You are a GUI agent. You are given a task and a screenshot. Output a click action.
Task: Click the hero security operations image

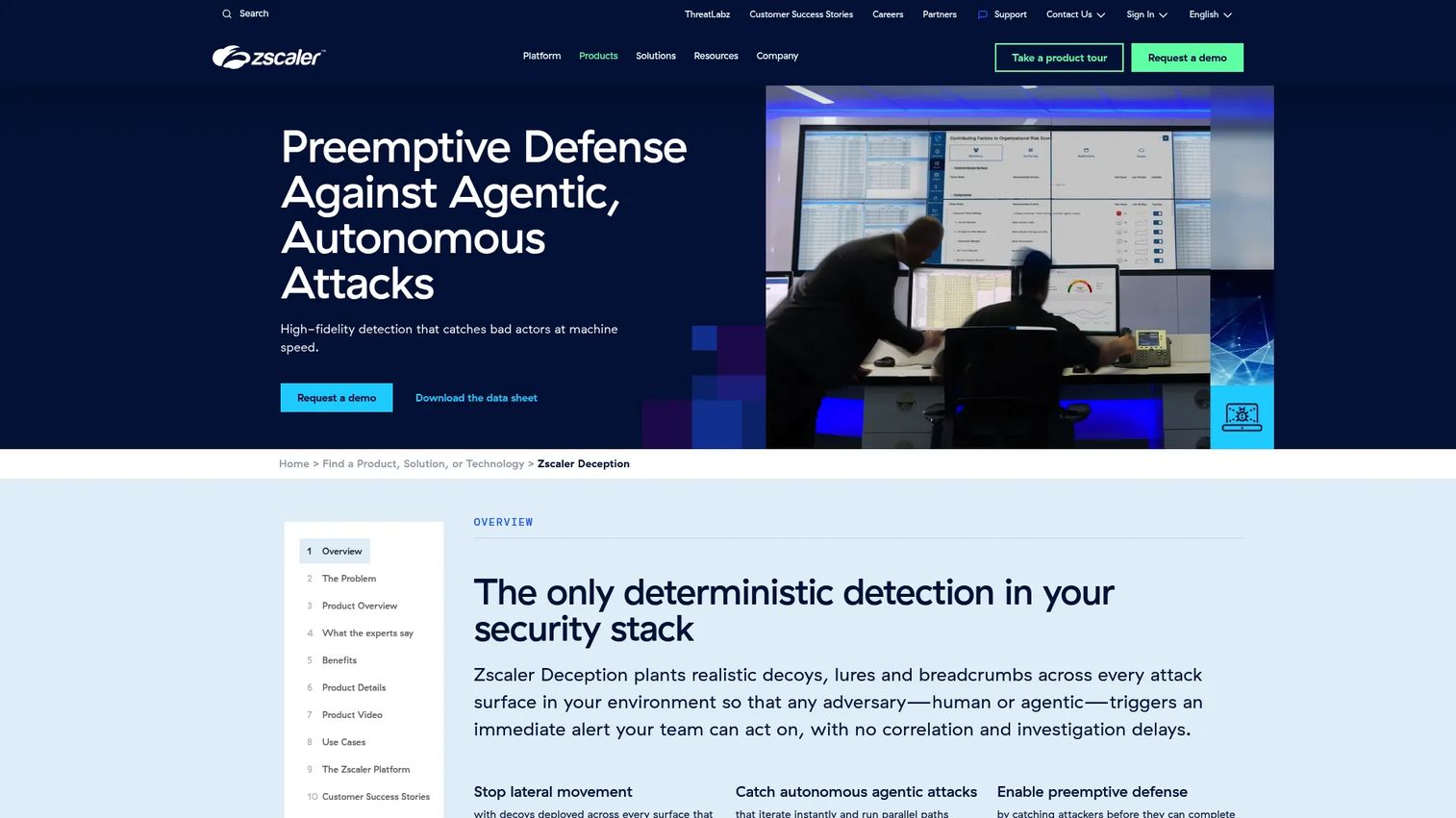[988, 267]
